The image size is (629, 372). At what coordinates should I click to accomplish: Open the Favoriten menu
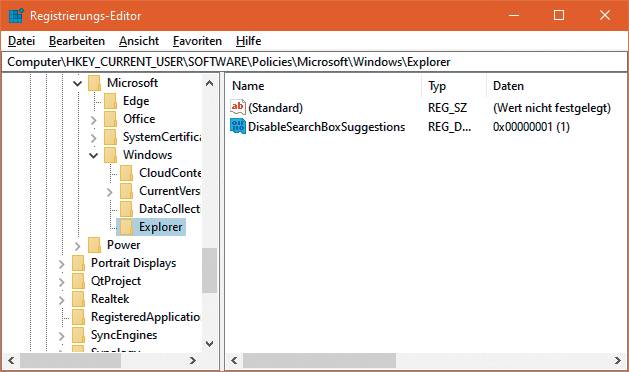coord(197,41)
